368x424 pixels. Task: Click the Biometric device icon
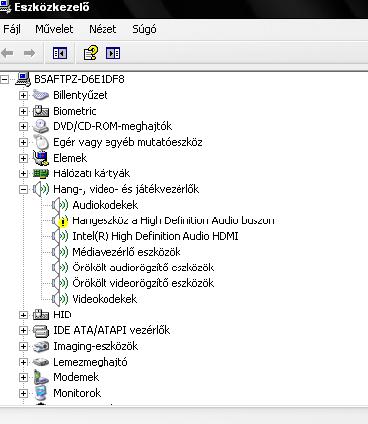click(41, 111)
